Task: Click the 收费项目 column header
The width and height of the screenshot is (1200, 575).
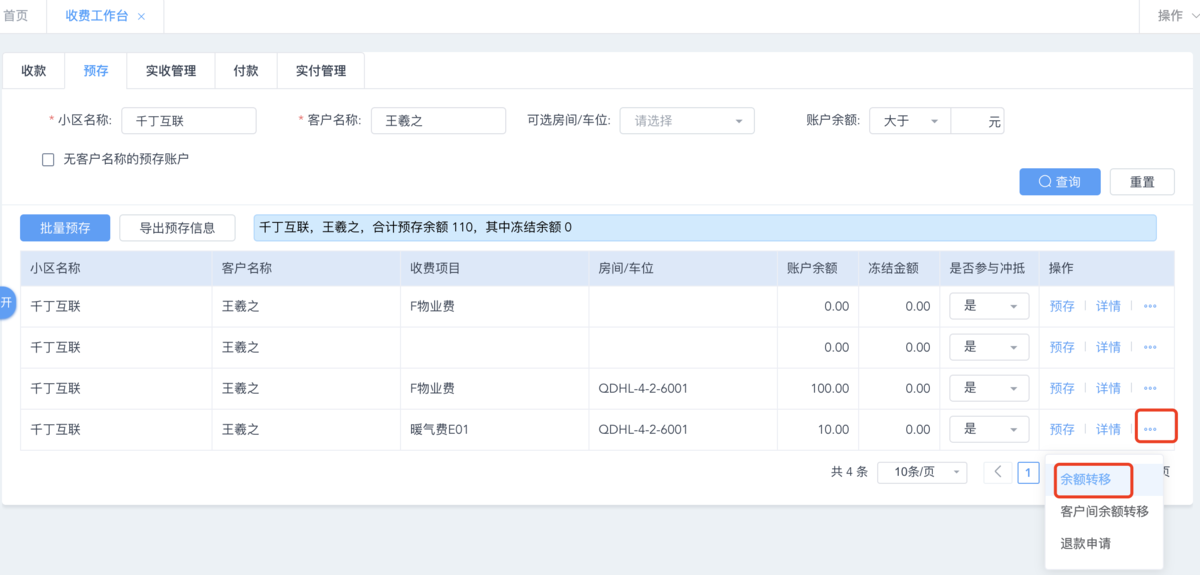Action: [495, 268]
